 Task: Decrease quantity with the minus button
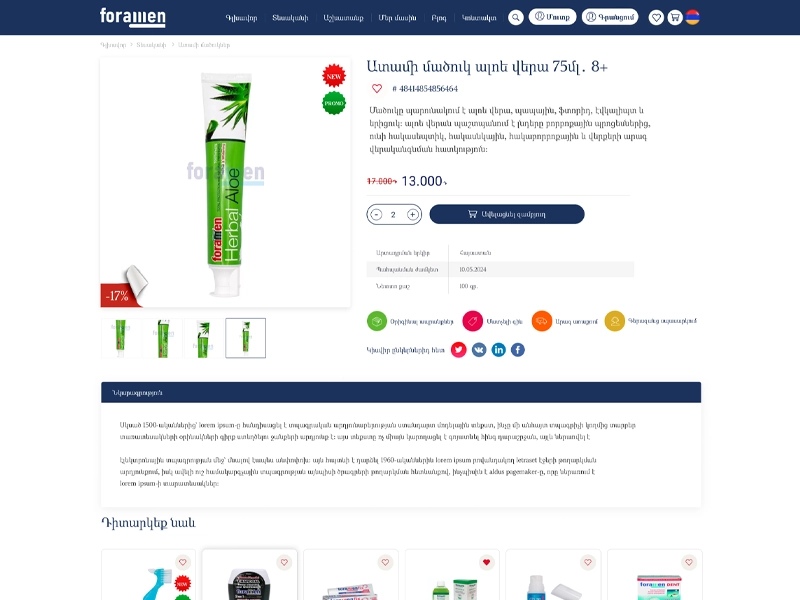pyautogui.click(x=376, y=214)
